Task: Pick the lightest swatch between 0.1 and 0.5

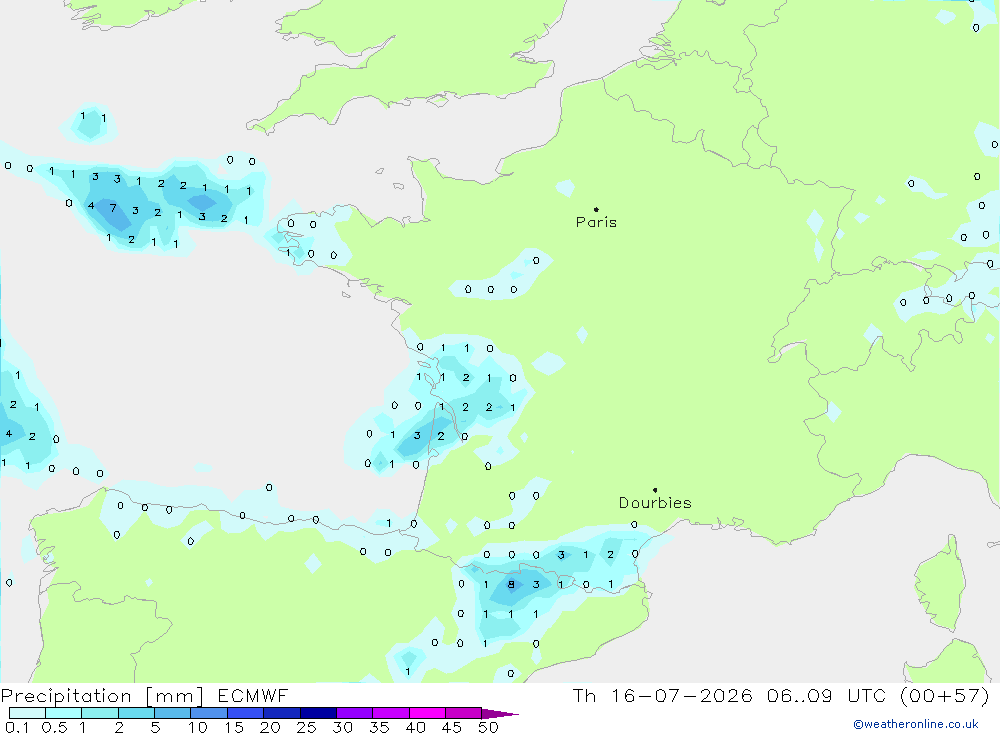Action: [27, 713]
